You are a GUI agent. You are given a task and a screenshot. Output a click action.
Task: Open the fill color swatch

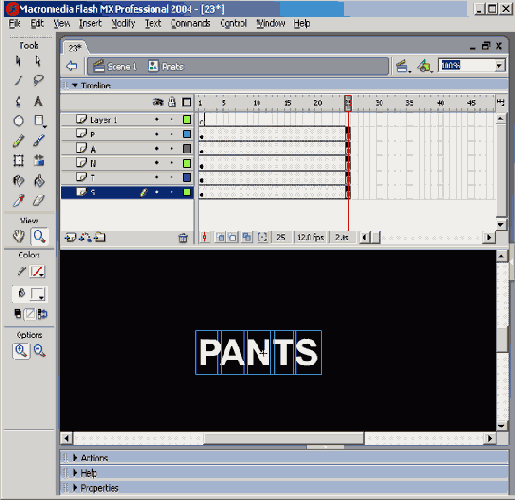[38, 294]
